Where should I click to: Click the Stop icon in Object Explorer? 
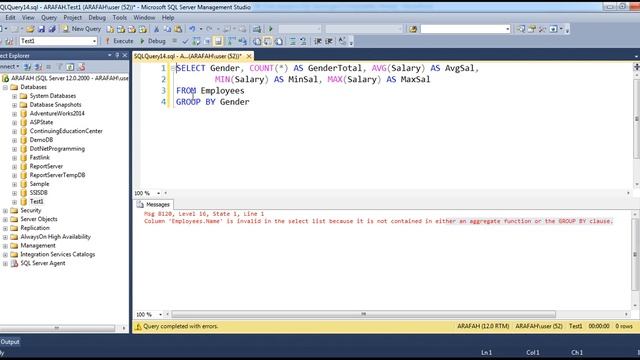click(x=49, y=67)
